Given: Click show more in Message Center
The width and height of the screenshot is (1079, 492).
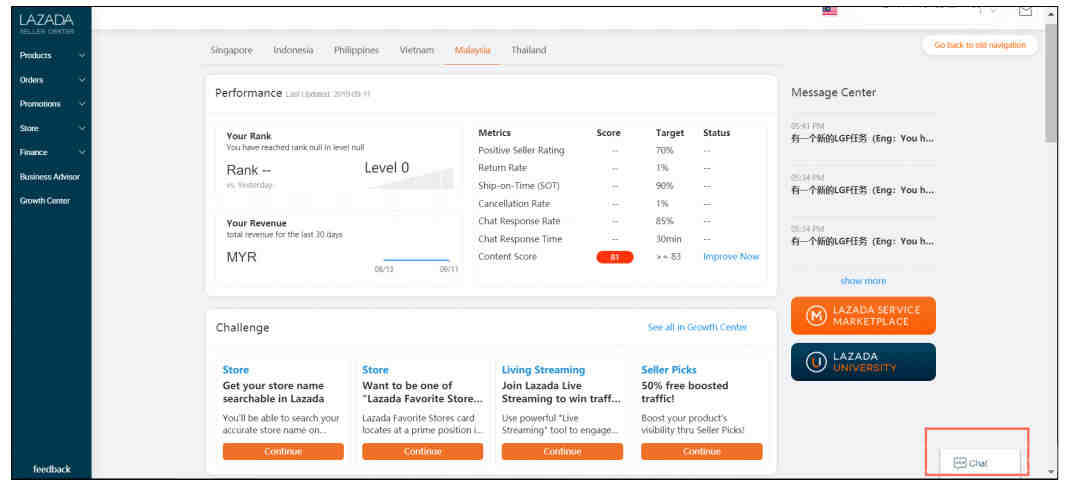Looking at the screenshot, I should (863, 281).
